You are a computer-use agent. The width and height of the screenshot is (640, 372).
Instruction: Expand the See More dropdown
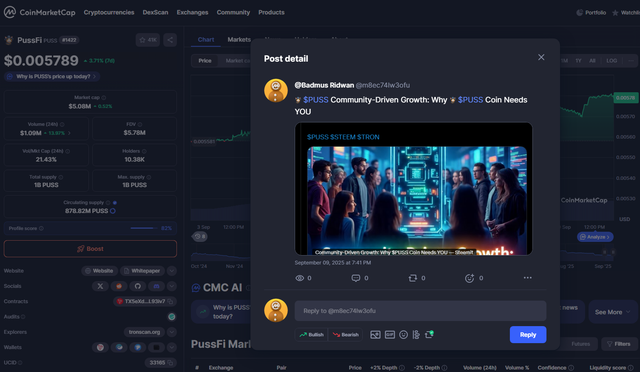pyautogui.click(x=613, y=312)
